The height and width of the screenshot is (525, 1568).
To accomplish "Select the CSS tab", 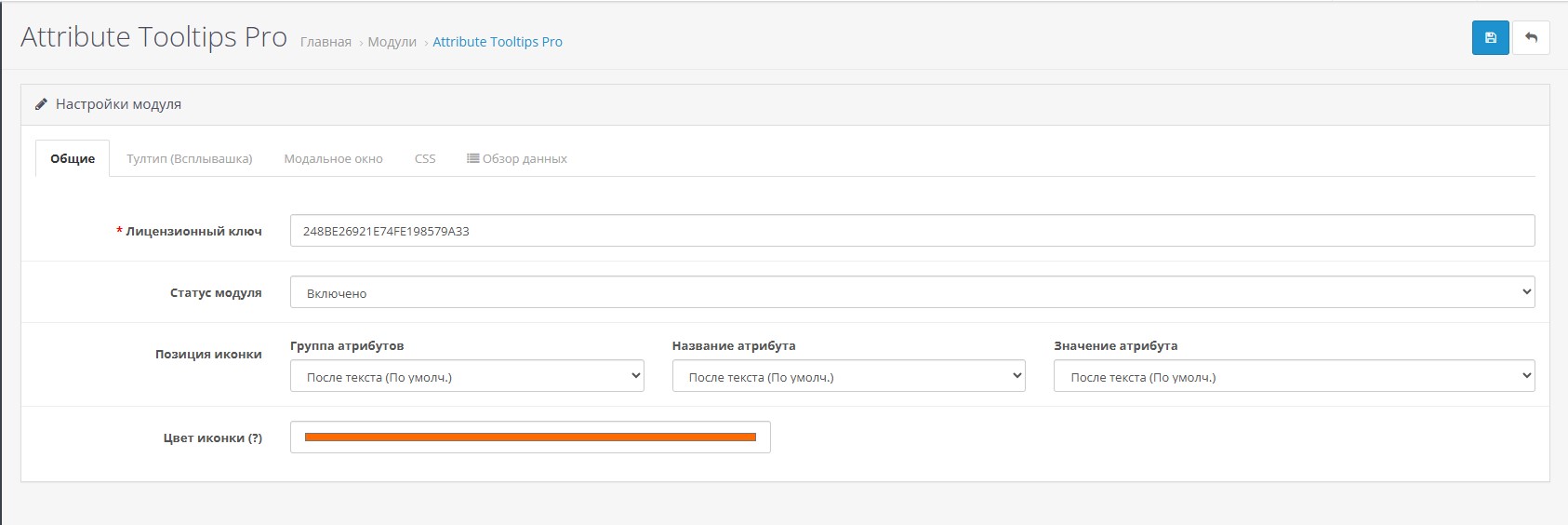I will pyautogui.click(x=425, y=158).
